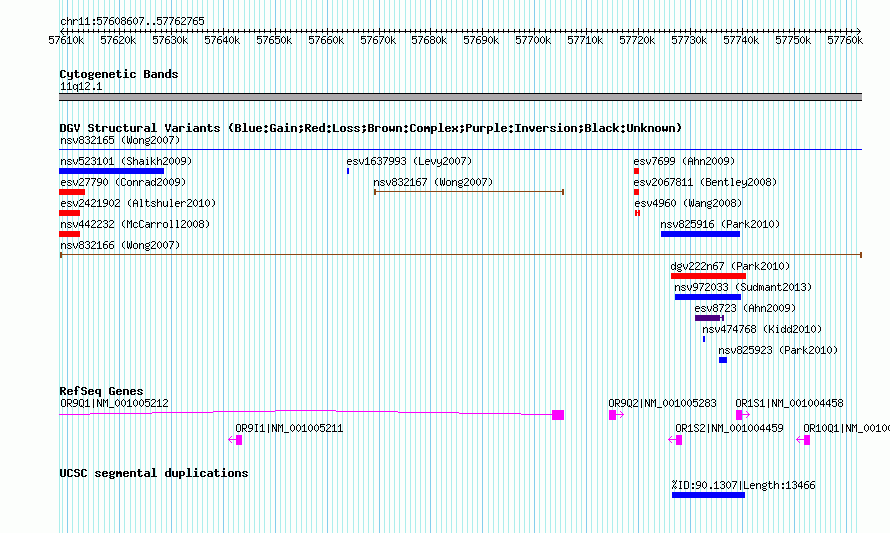Click the OR1S1|NM_001004458 gene label

[790, 404]
